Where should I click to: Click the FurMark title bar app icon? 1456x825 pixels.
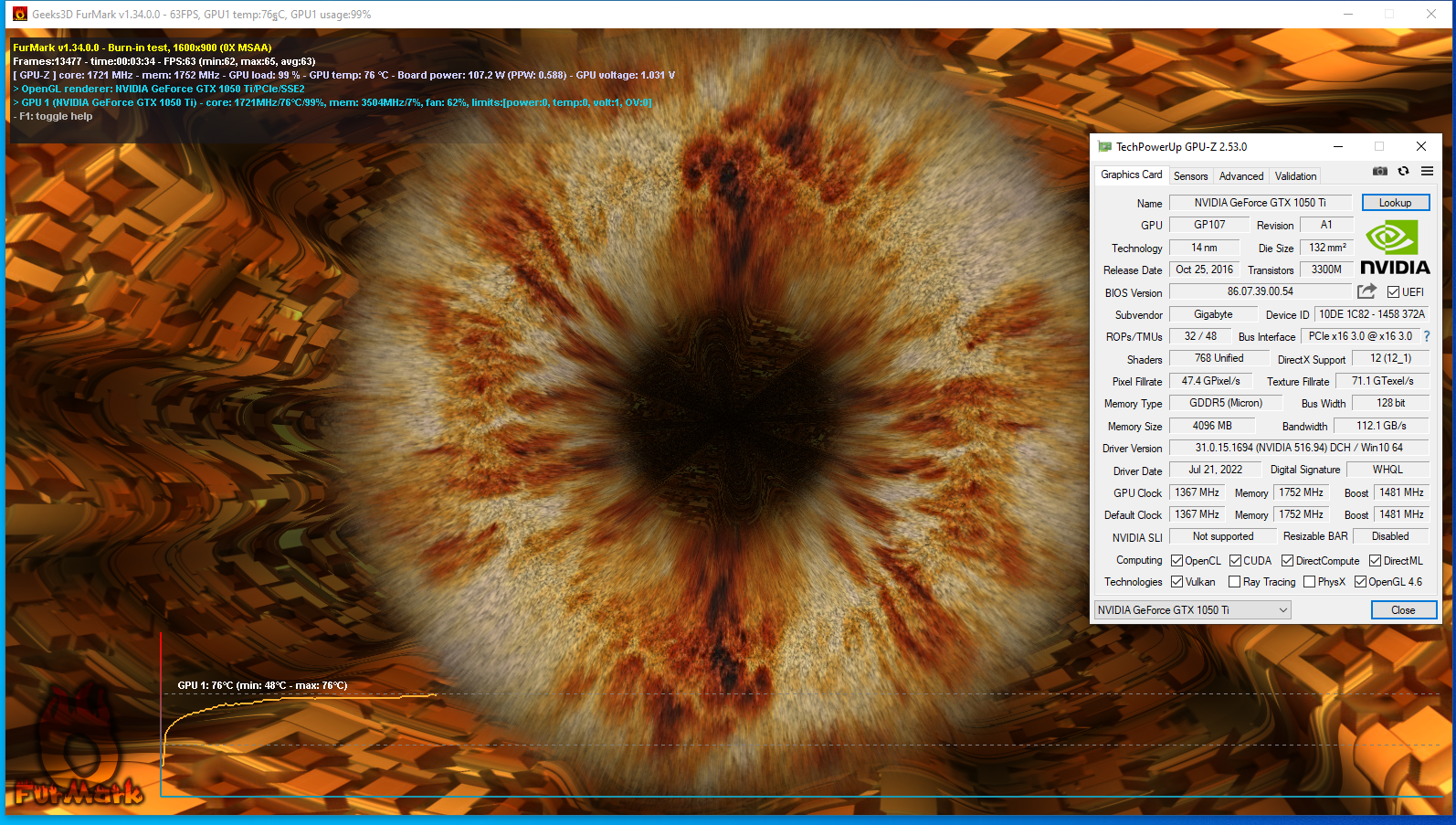[x=19, y=14]
